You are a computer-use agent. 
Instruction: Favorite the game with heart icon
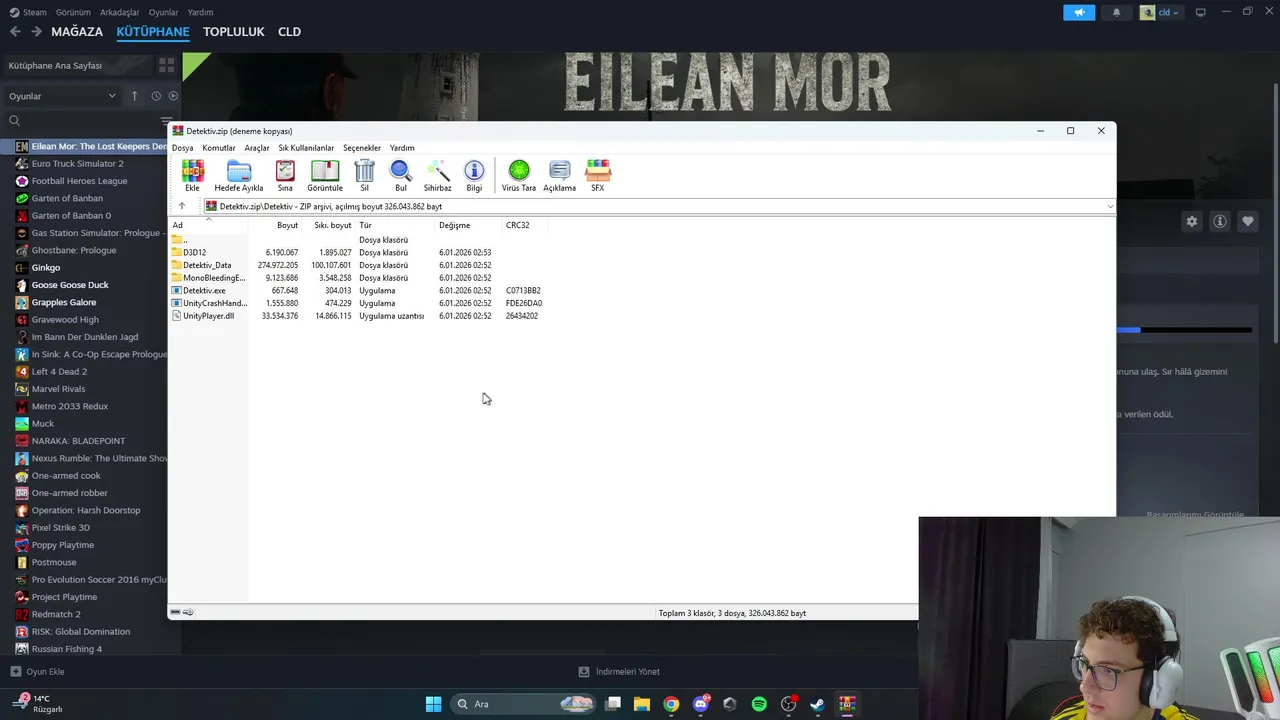(1248, 221)
